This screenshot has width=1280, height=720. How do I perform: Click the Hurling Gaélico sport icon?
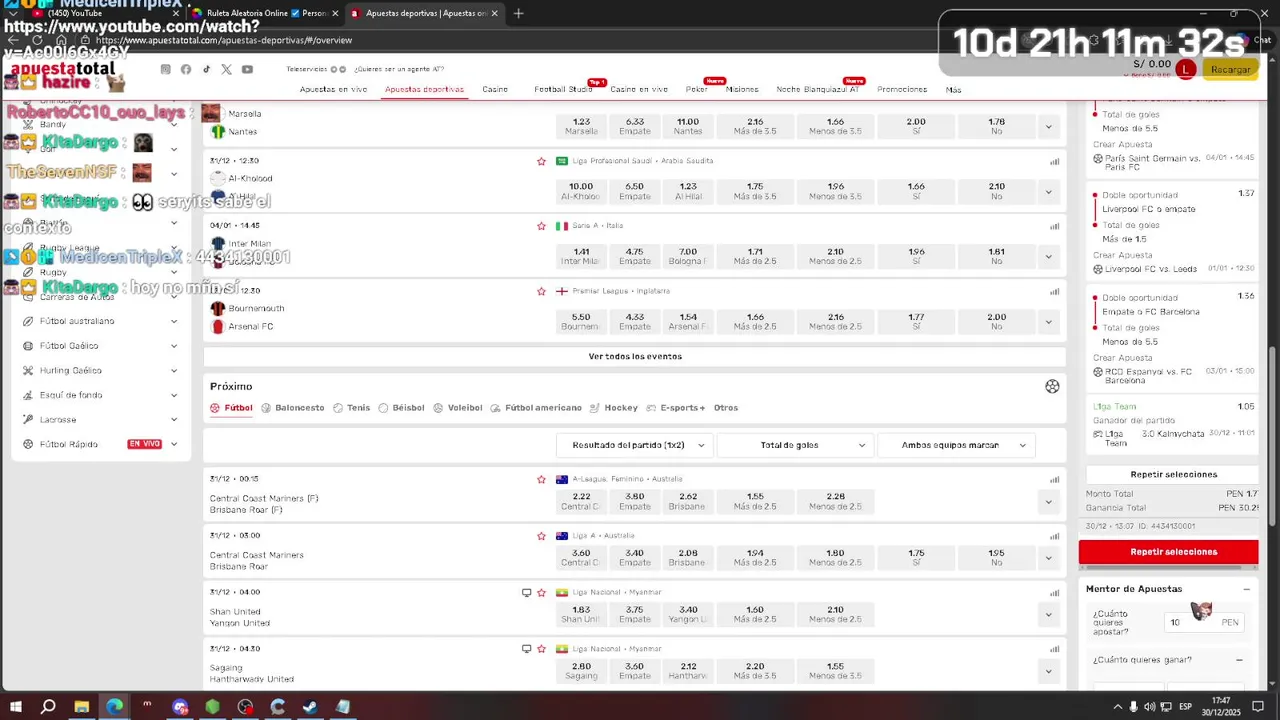[x=28, y=371]
